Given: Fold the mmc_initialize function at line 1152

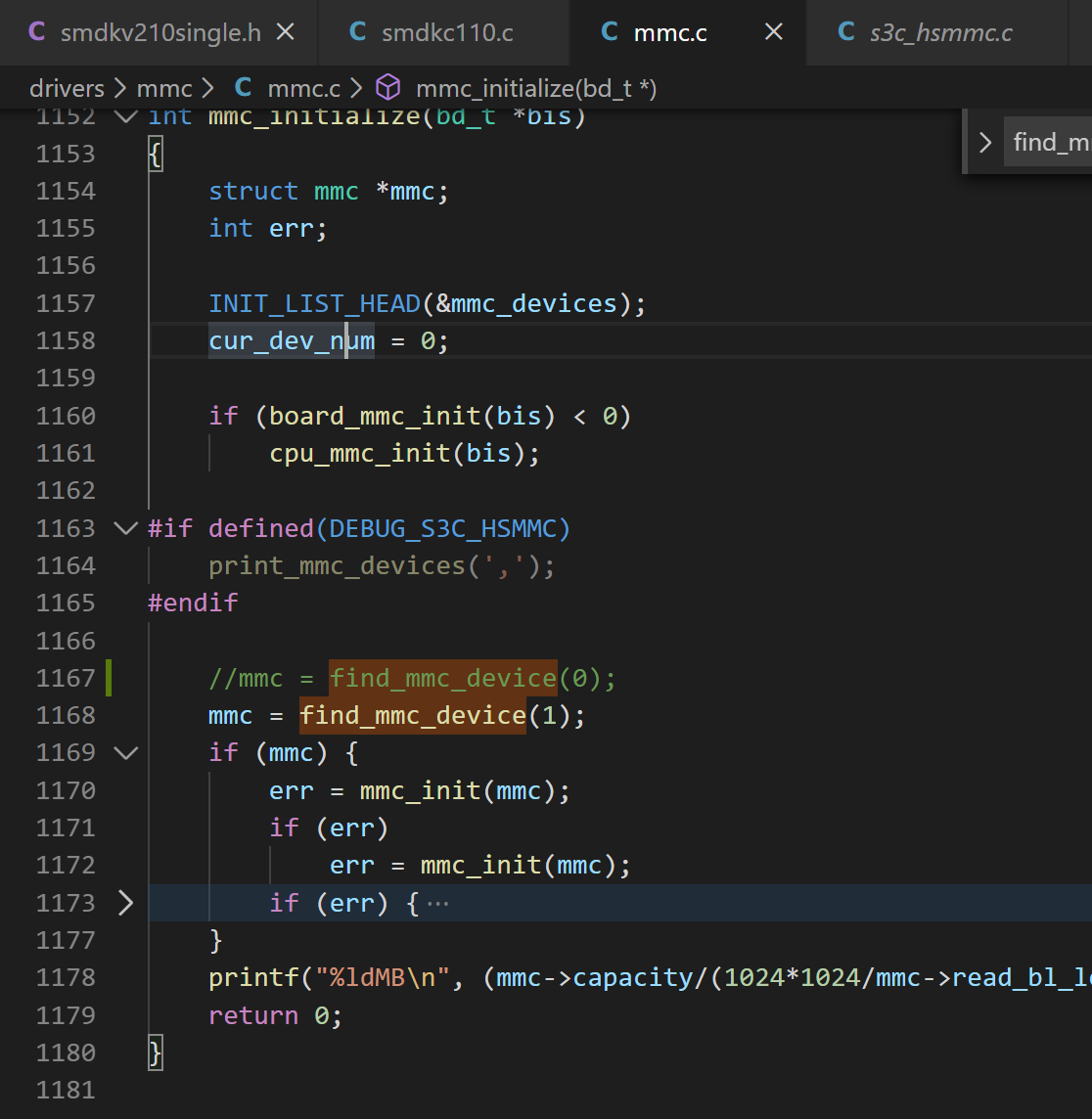Looking at the screenshot, I should click(126, 116).
